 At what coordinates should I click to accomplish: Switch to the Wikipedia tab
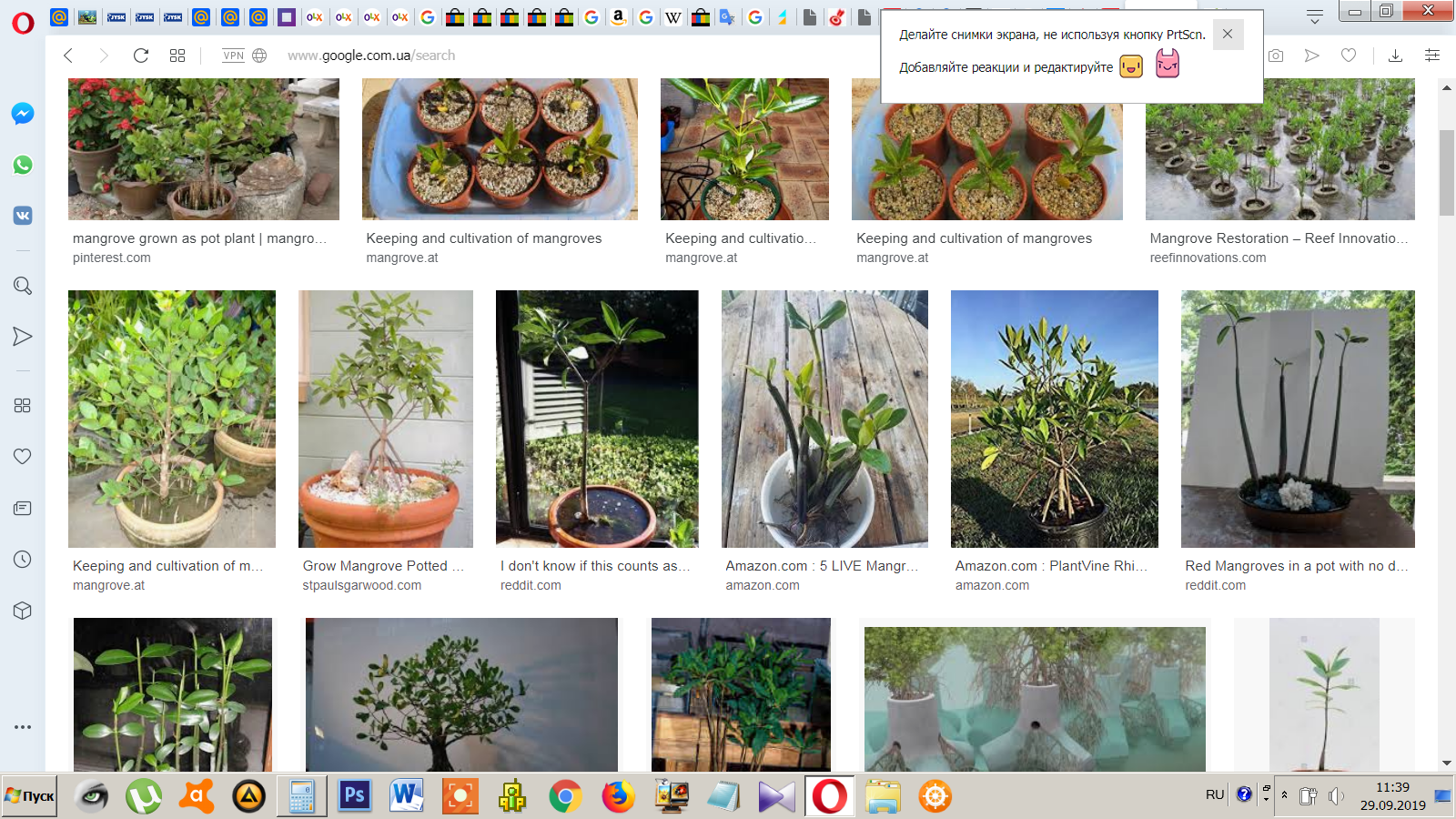pyautogui.click(x=673, y=17)
